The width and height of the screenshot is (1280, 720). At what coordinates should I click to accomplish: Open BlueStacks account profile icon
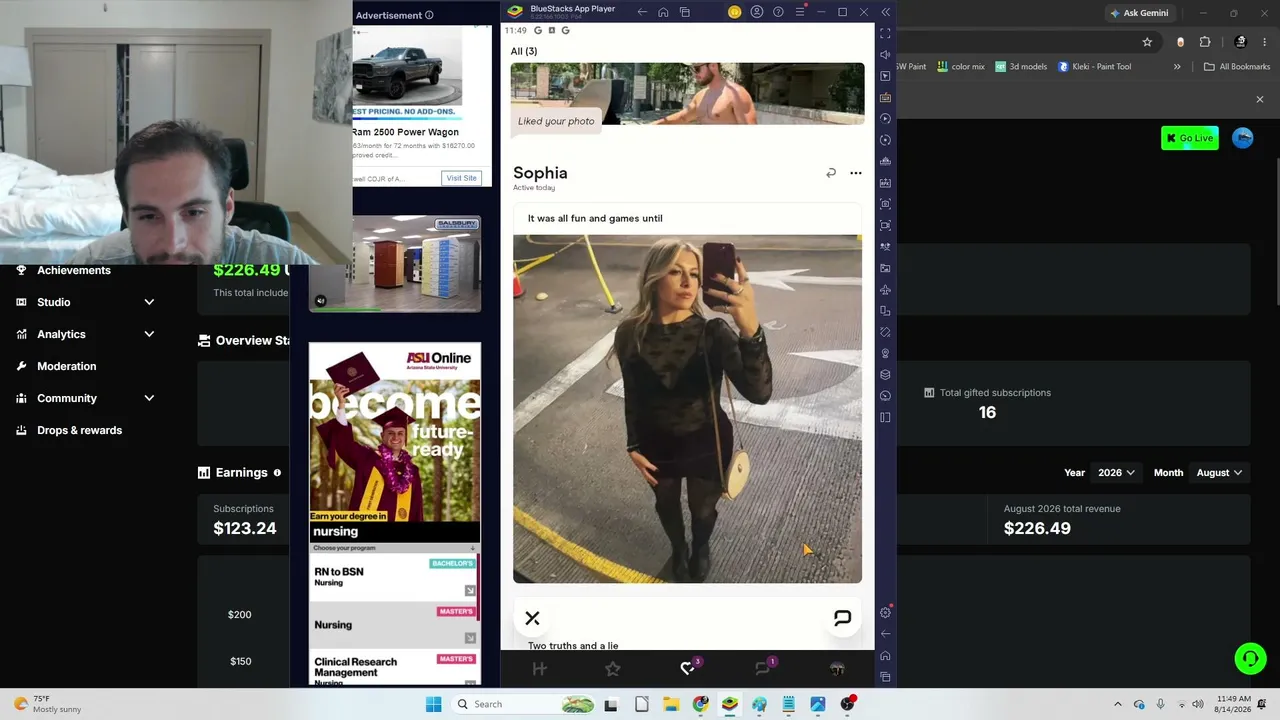click(757, 12)
